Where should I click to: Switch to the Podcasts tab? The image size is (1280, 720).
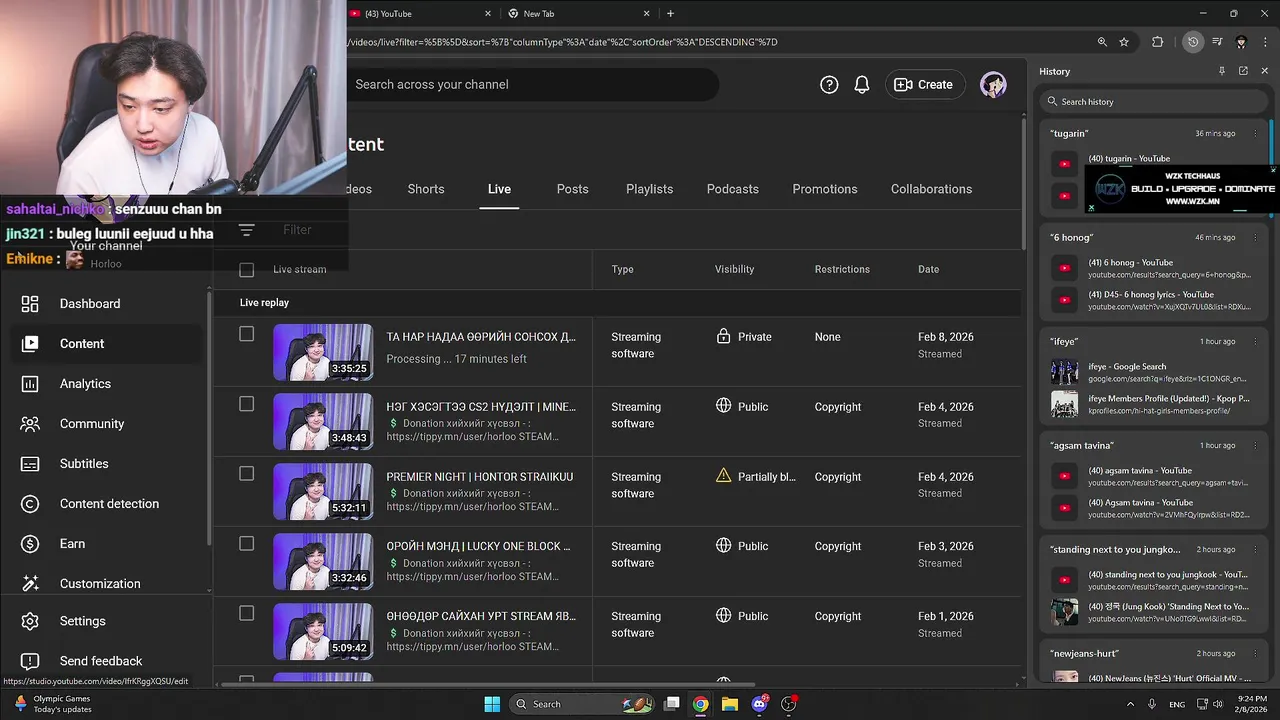[x=733, y=189]
